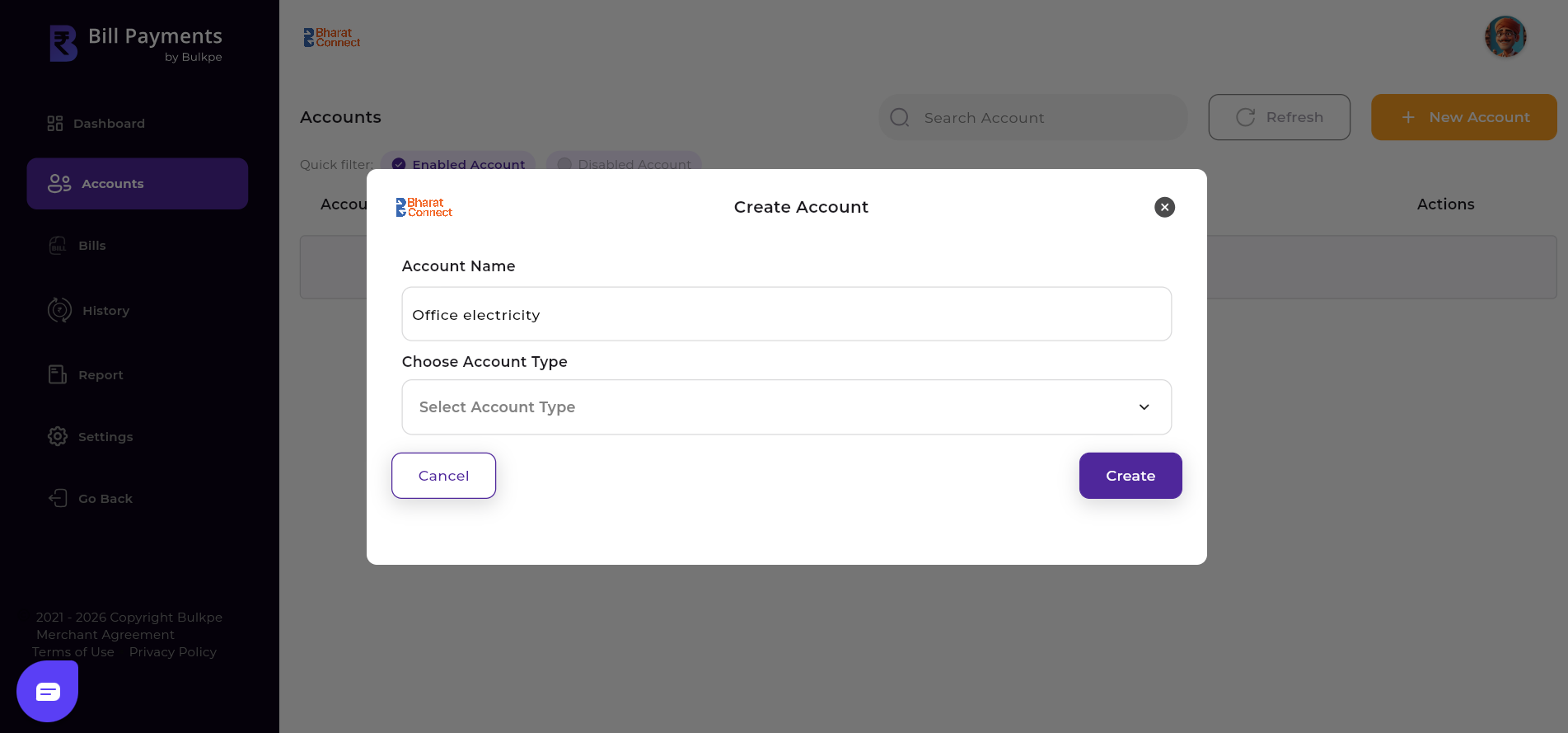Click the Dashboard grid icon
The image size is (1568, 733).
[55, 124]
